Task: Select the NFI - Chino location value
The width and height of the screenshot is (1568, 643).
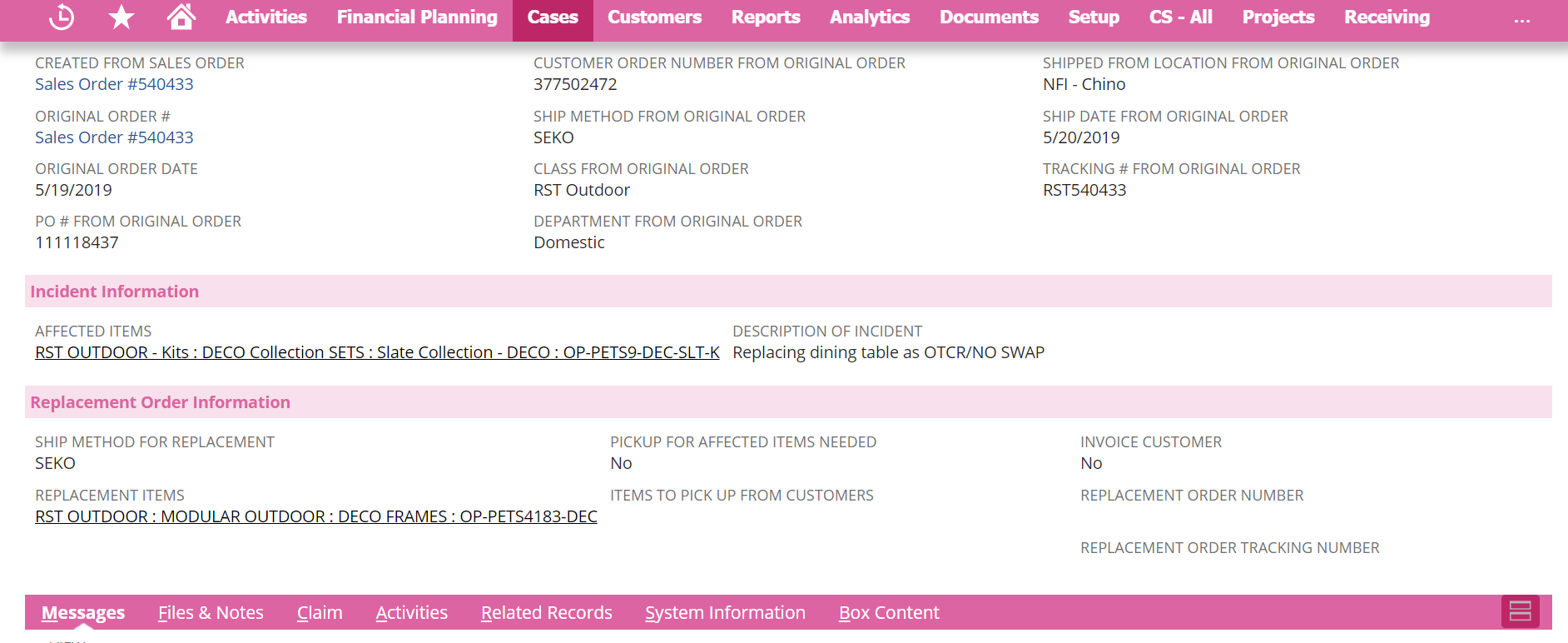Action: (x=1084, y=84)
